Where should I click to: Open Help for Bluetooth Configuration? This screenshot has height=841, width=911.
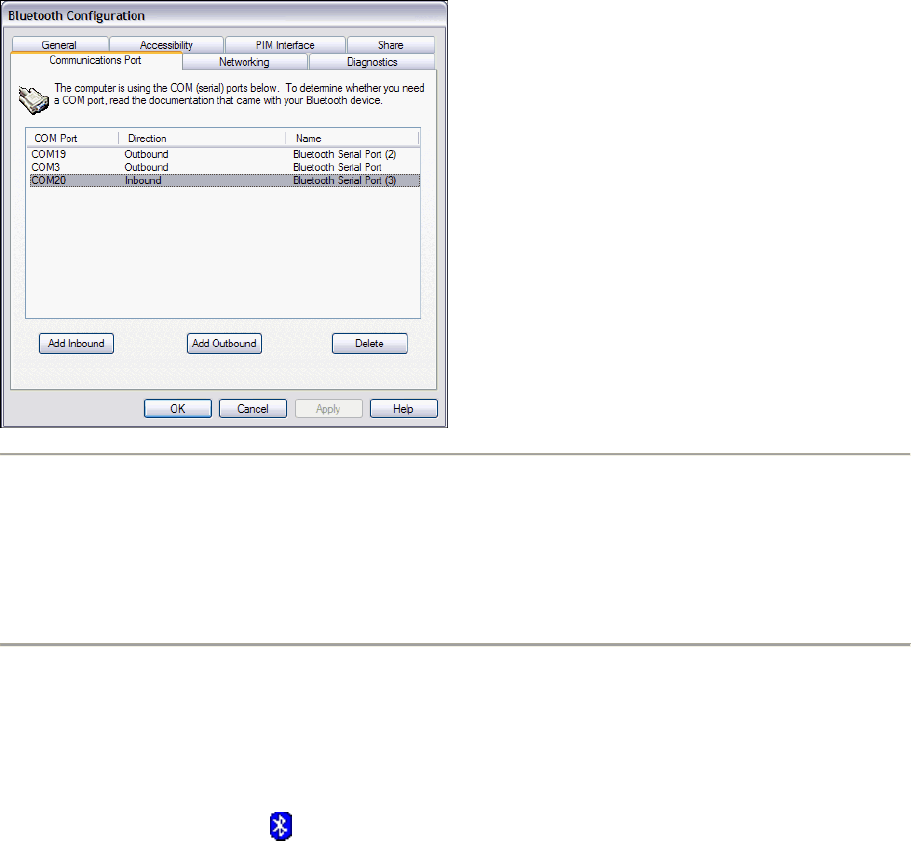[x=403, y=408]
